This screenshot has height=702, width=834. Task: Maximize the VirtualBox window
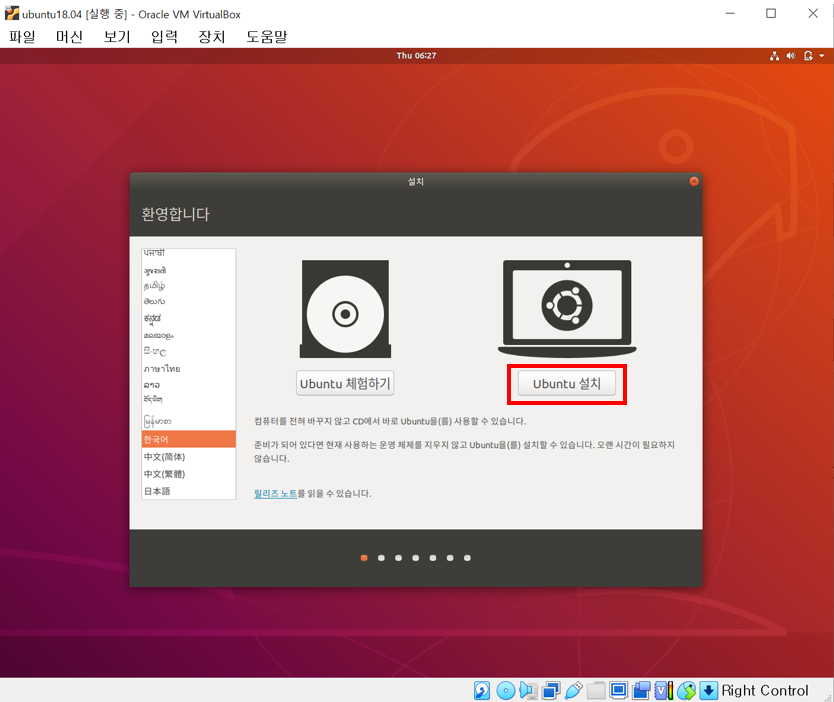click(x=771, y=13)
